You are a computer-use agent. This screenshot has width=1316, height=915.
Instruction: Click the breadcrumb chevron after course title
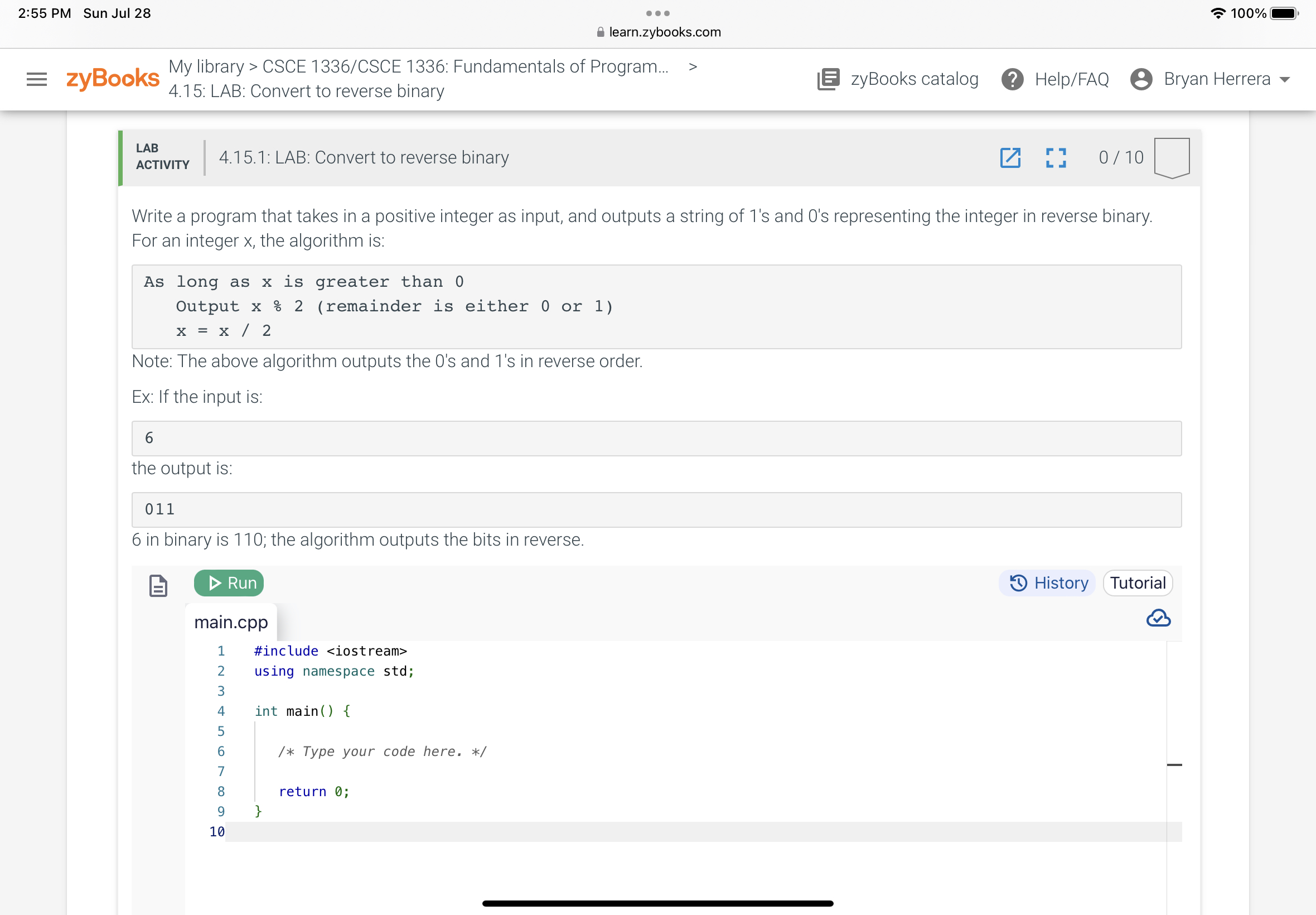[693, 66]
